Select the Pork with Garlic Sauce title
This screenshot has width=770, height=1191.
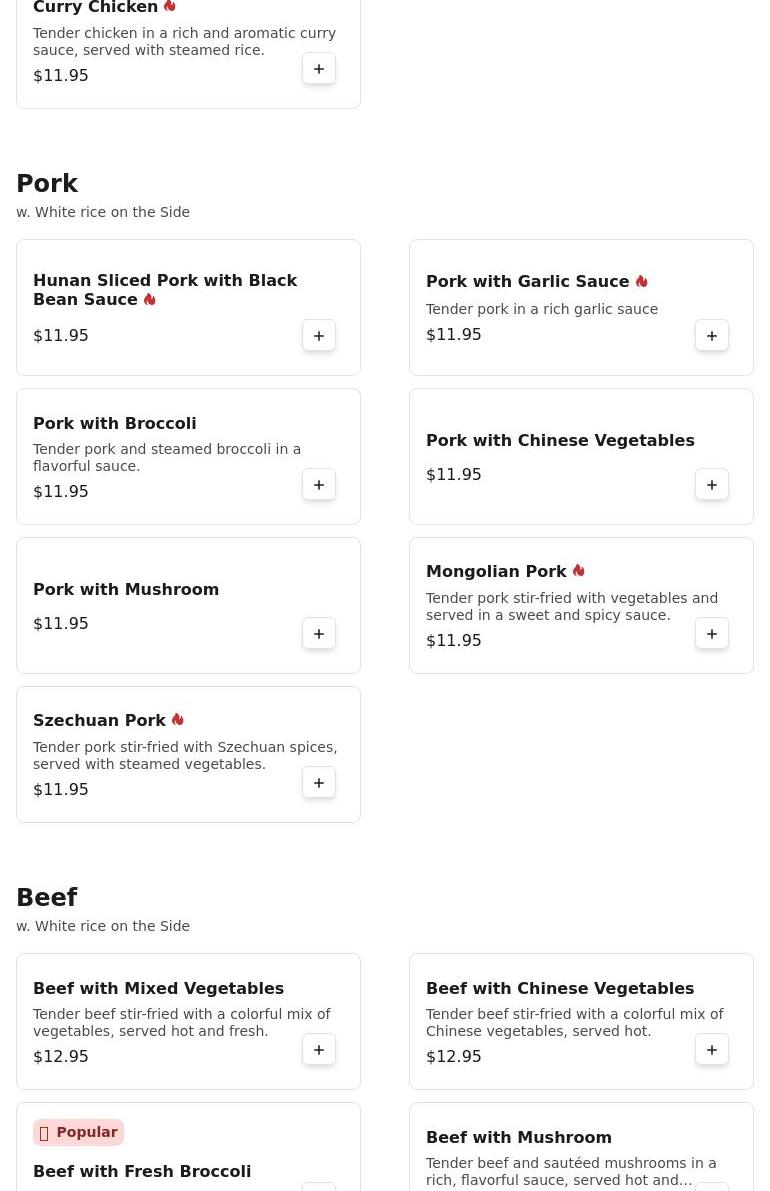pos(527,282)
